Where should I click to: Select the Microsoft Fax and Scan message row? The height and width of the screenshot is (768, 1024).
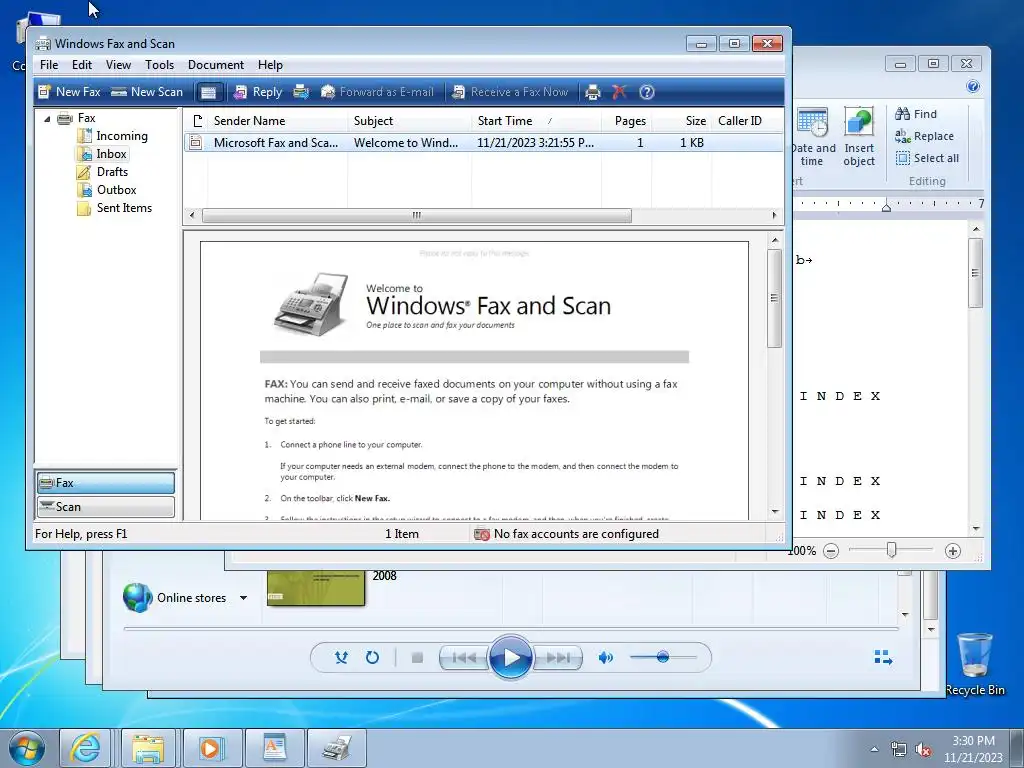tap(483, 142)
